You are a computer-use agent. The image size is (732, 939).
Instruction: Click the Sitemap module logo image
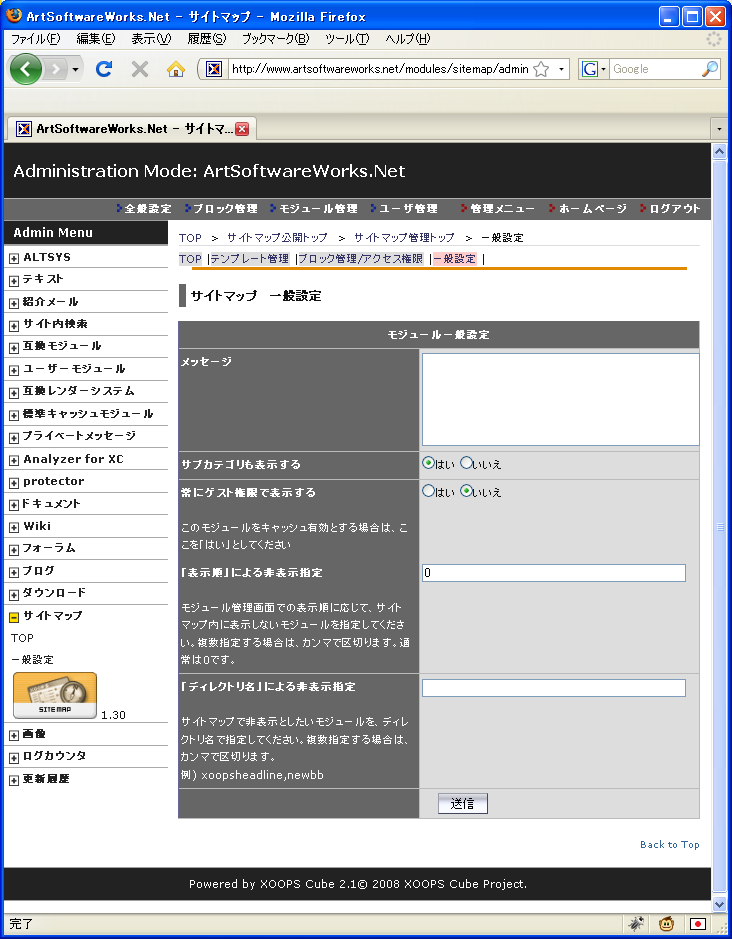click(x=55, y=695)
